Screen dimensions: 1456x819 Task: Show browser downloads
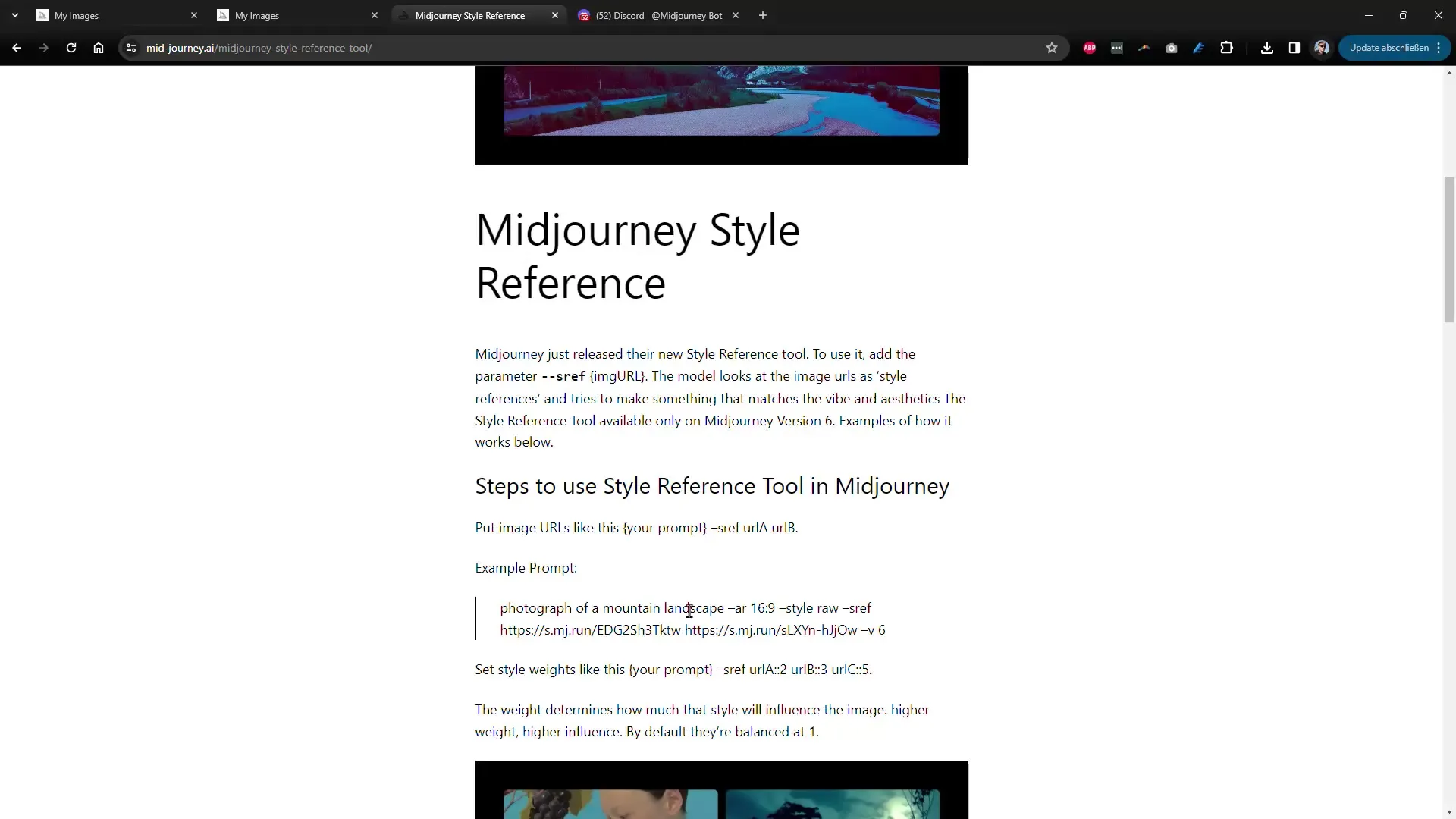click(x=1267, y=48)
